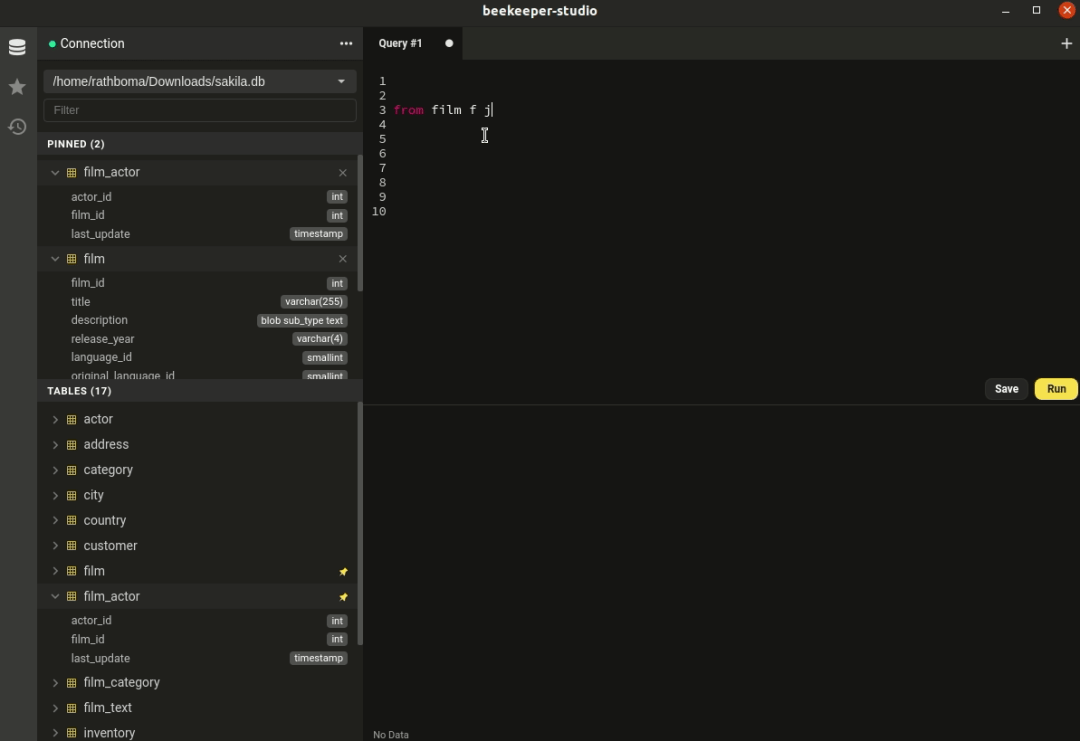1080x741 pixels.
Task: Open the Connection three-dots menu
Action: click(346, 44)
